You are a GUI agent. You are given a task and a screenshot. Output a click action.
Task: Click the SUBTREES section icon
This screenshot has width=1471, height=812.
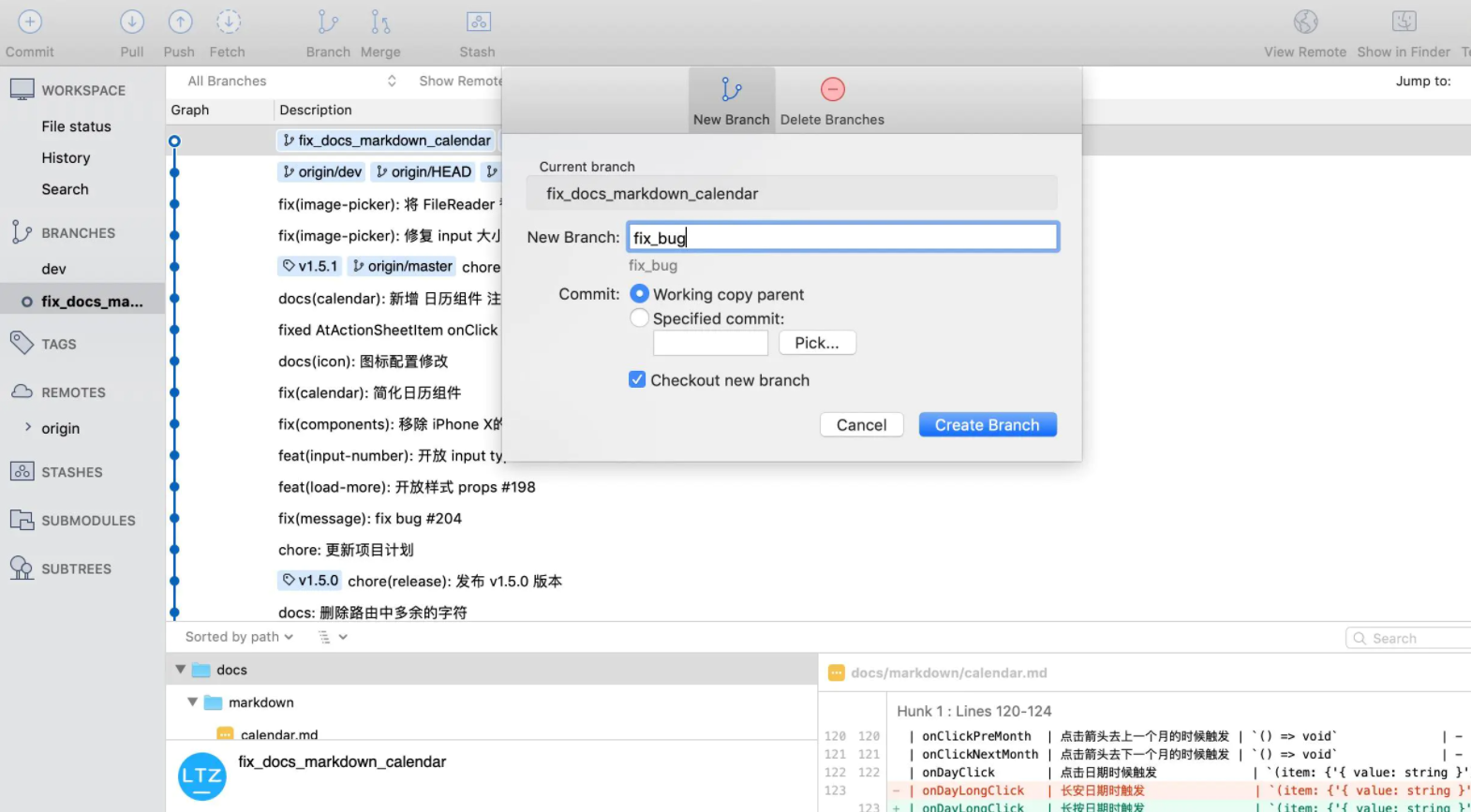tap(22, 568)
